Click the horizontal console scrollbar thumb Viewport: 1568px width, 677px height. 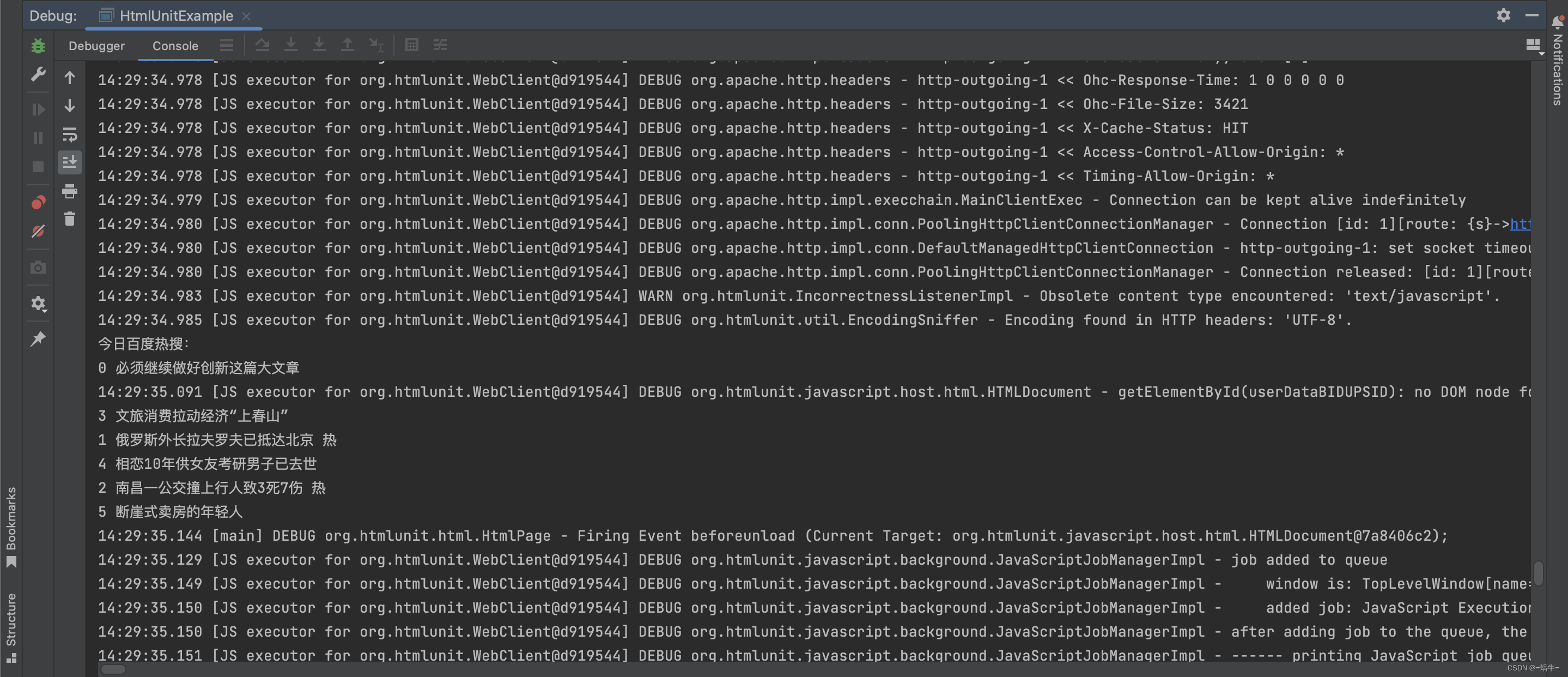[113, 670]
